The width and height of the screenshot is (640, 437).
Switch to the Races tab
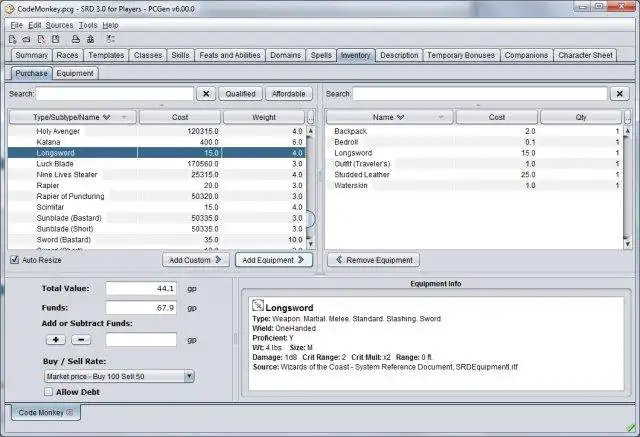(x=67, y=55)
